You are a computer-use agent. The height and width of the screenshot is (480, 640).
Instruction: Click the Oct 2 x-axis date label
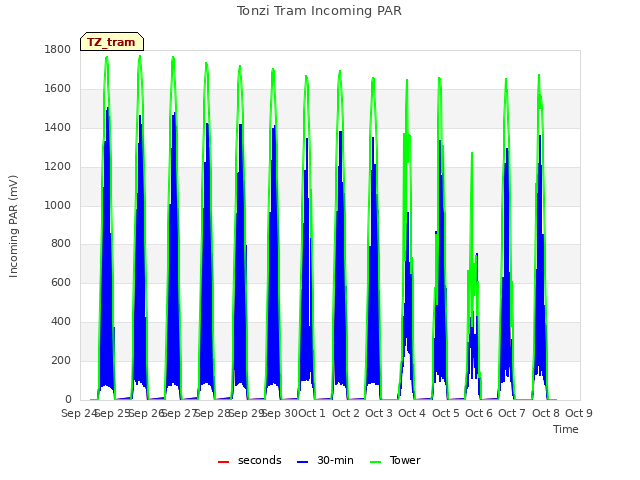point(346,413)
